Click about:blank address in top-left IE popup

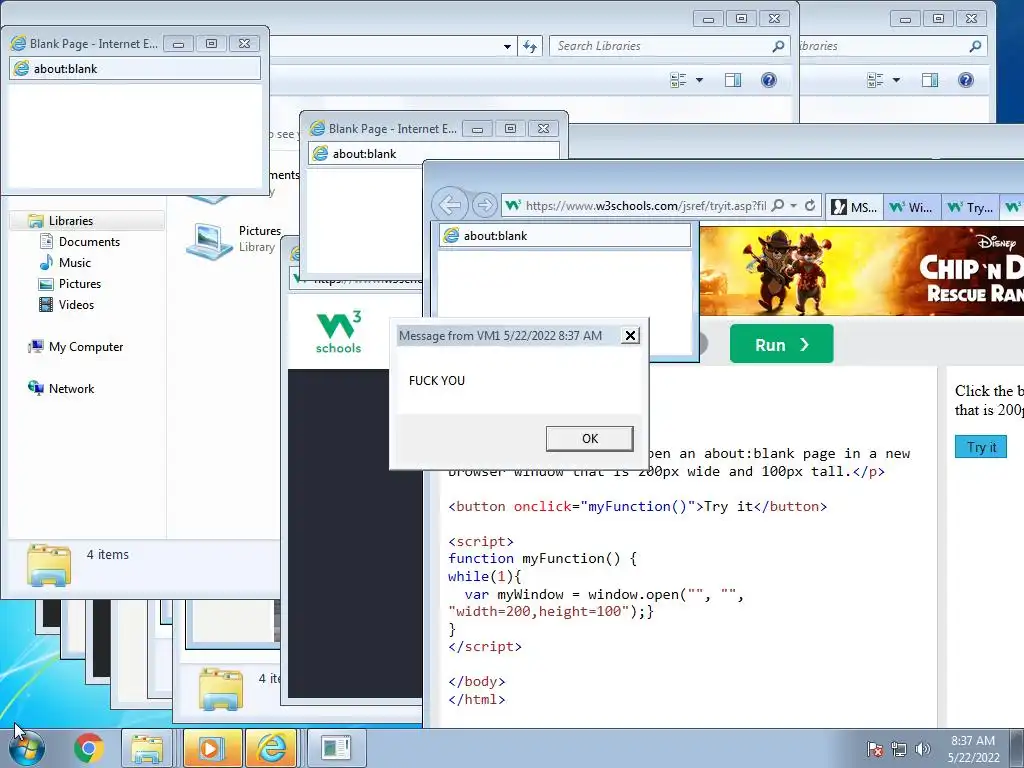tap(135, 69)
